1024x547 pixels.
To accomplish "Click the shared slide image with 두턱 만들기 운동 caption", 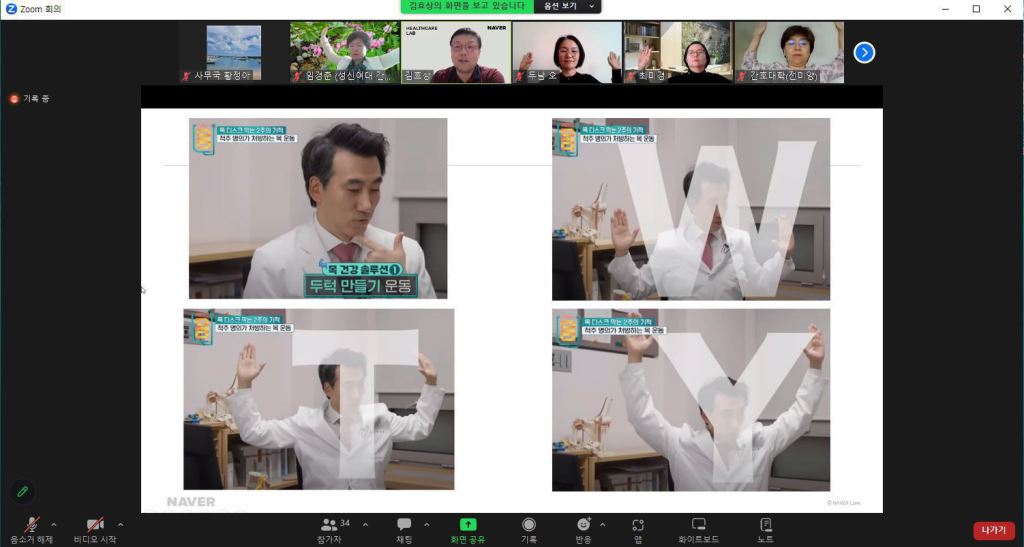I will coord(318,208).
